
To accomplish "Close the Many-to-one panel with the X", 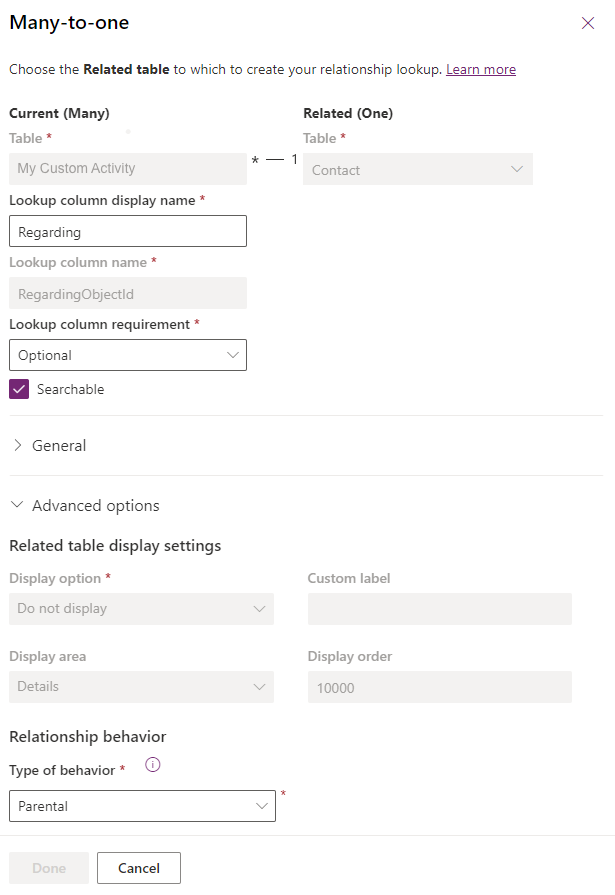I will pos(588,23).
